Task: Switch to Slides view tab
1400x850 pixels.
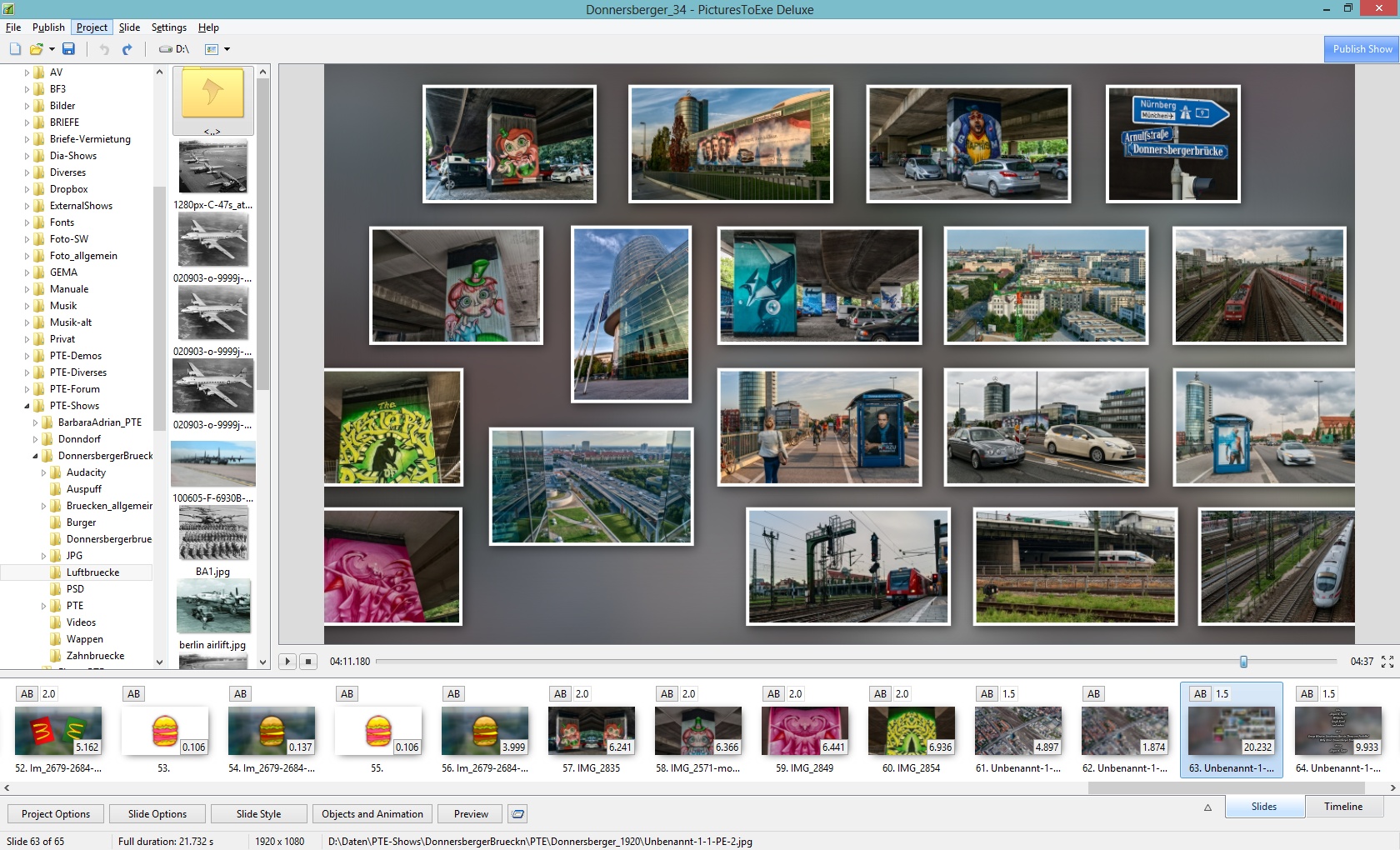Action: click(x=1264, y=806)
